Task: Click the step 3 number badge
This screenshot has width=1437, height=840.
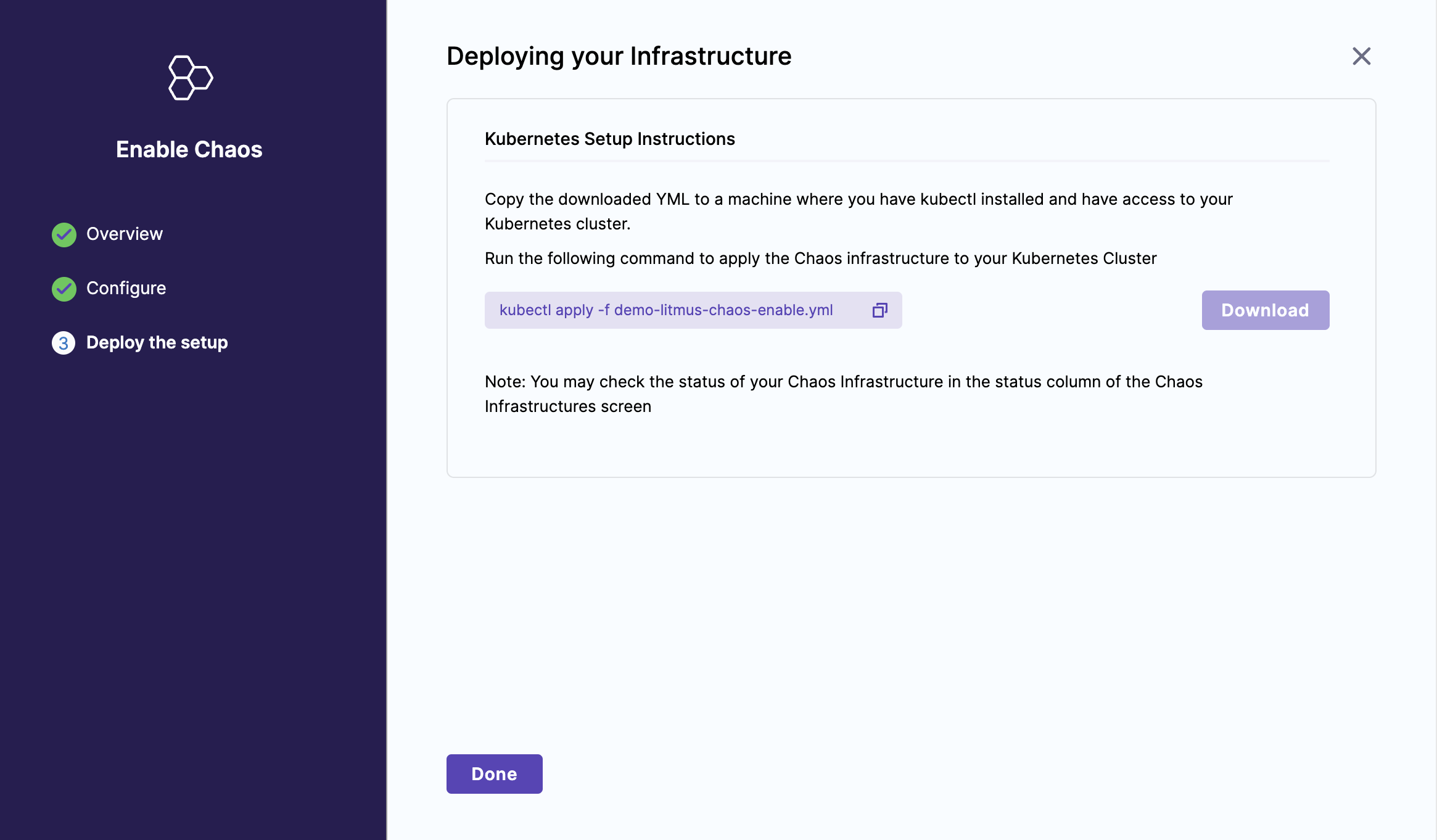Action: coord(64,343)
